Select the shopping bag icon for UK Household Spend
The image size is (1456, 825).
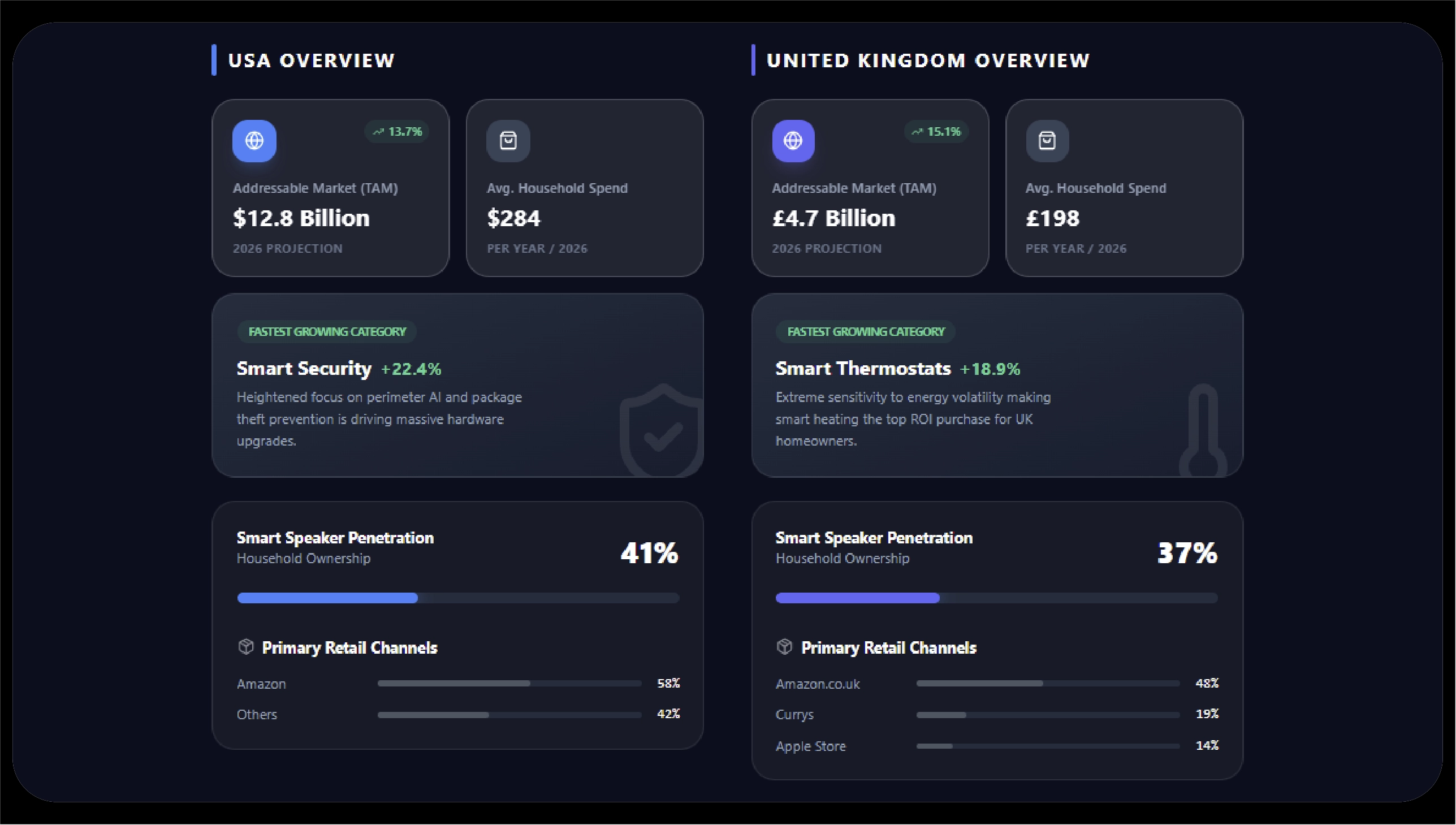[1047, 141]
